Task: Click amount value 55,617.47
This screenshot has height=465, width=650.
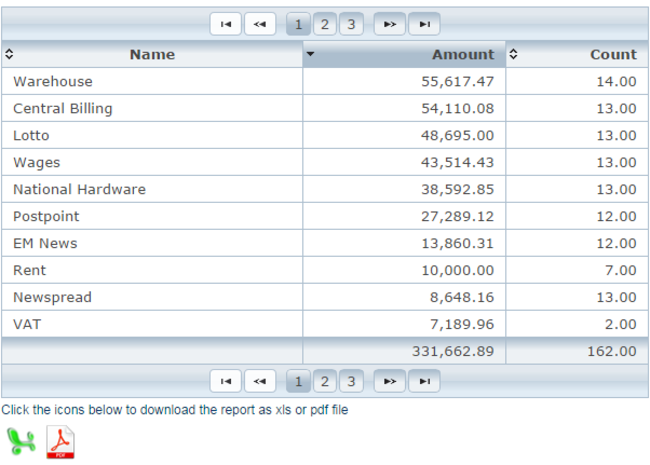Action: click(x=458, y=82)
